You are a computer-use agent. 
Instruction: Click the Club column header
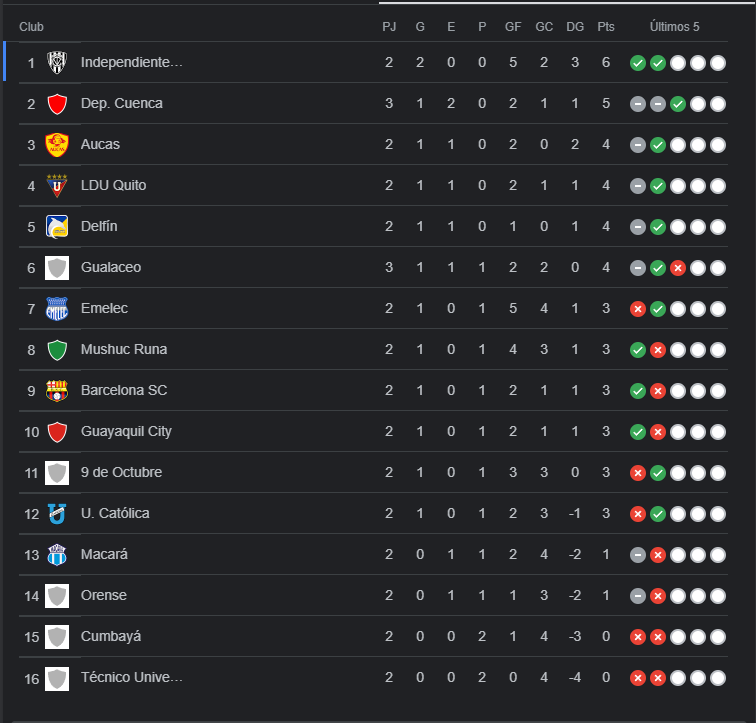click(31, 27)
